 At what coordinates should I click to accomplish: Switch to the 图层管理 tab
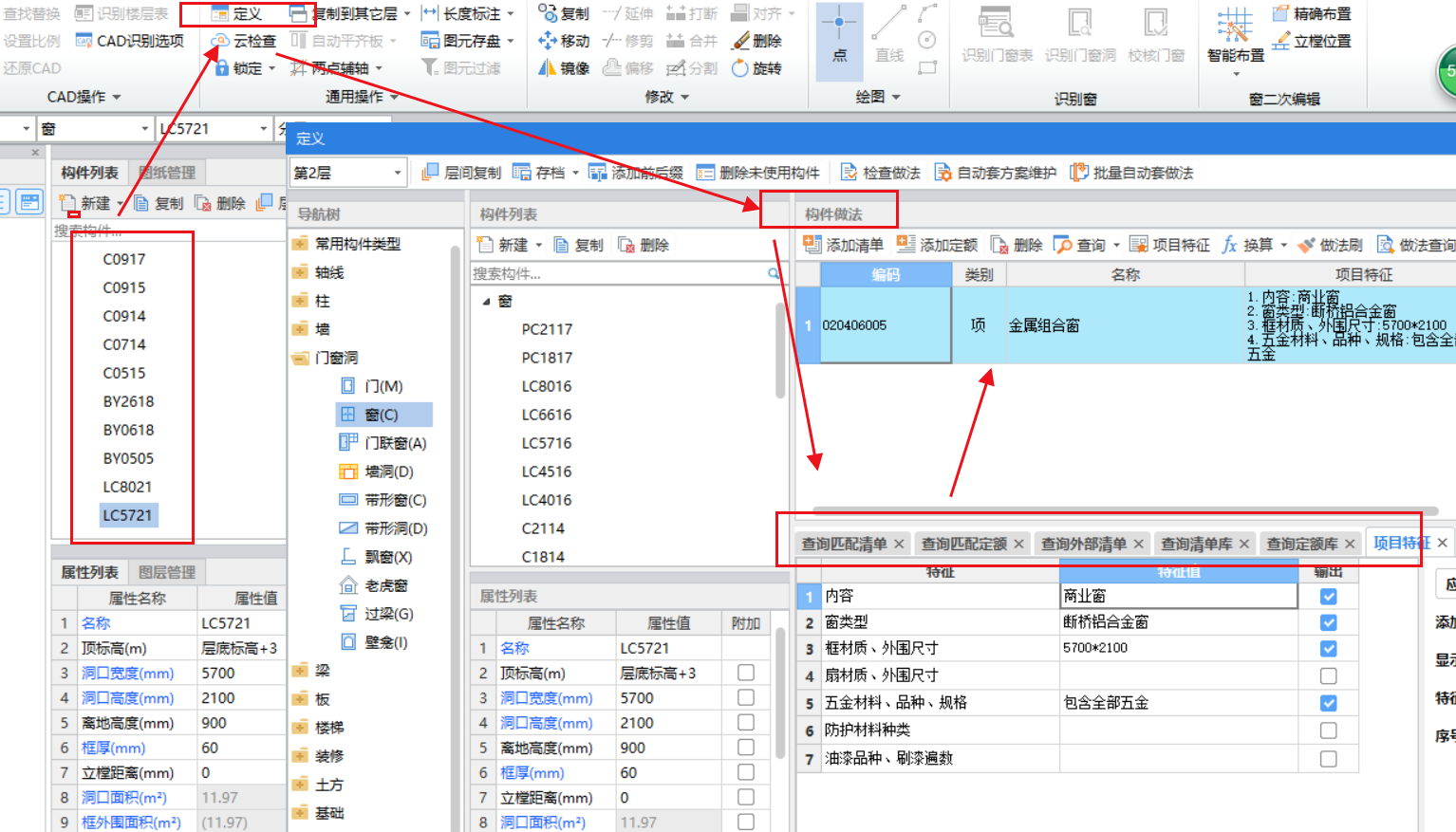(167, 572)
